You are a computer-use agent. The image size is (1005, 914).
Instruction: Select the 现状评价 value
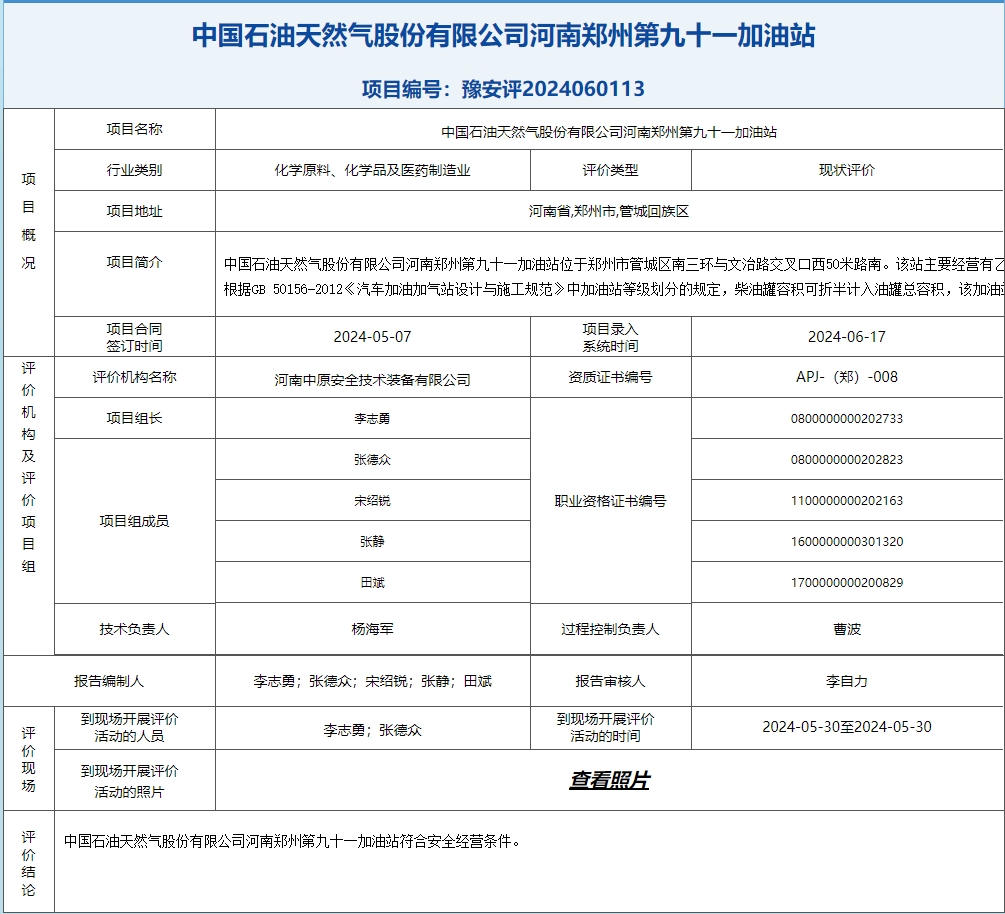pos(847,170)
